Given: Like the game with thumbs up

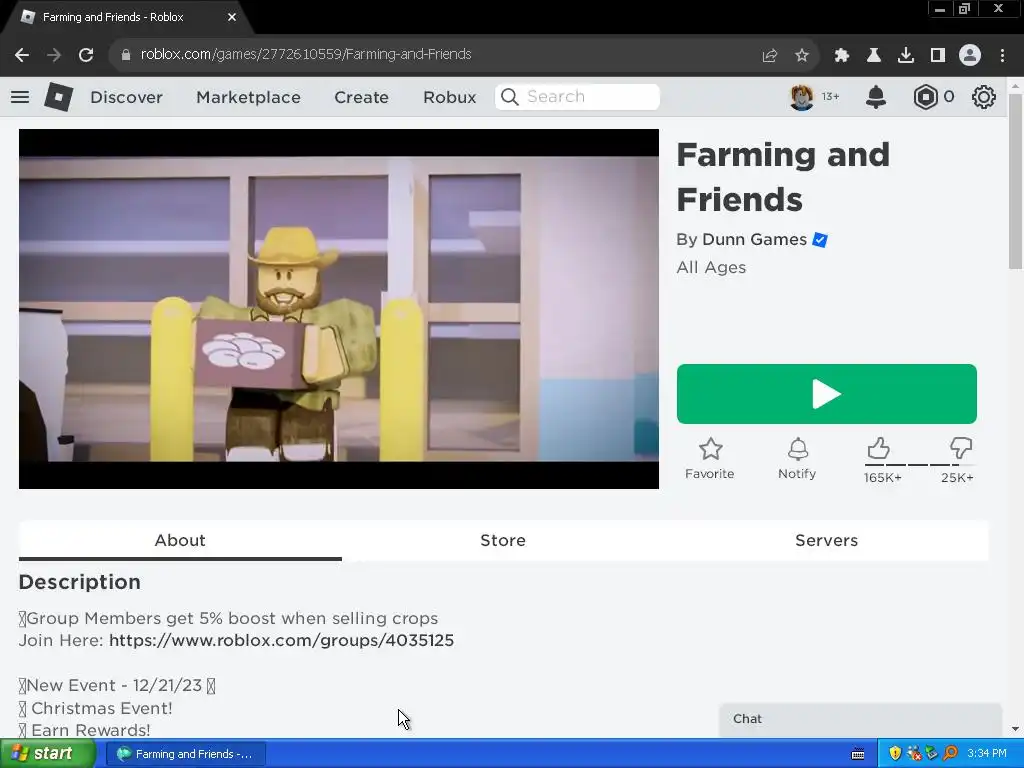Looking at the screenshot, I should (878, 449).
